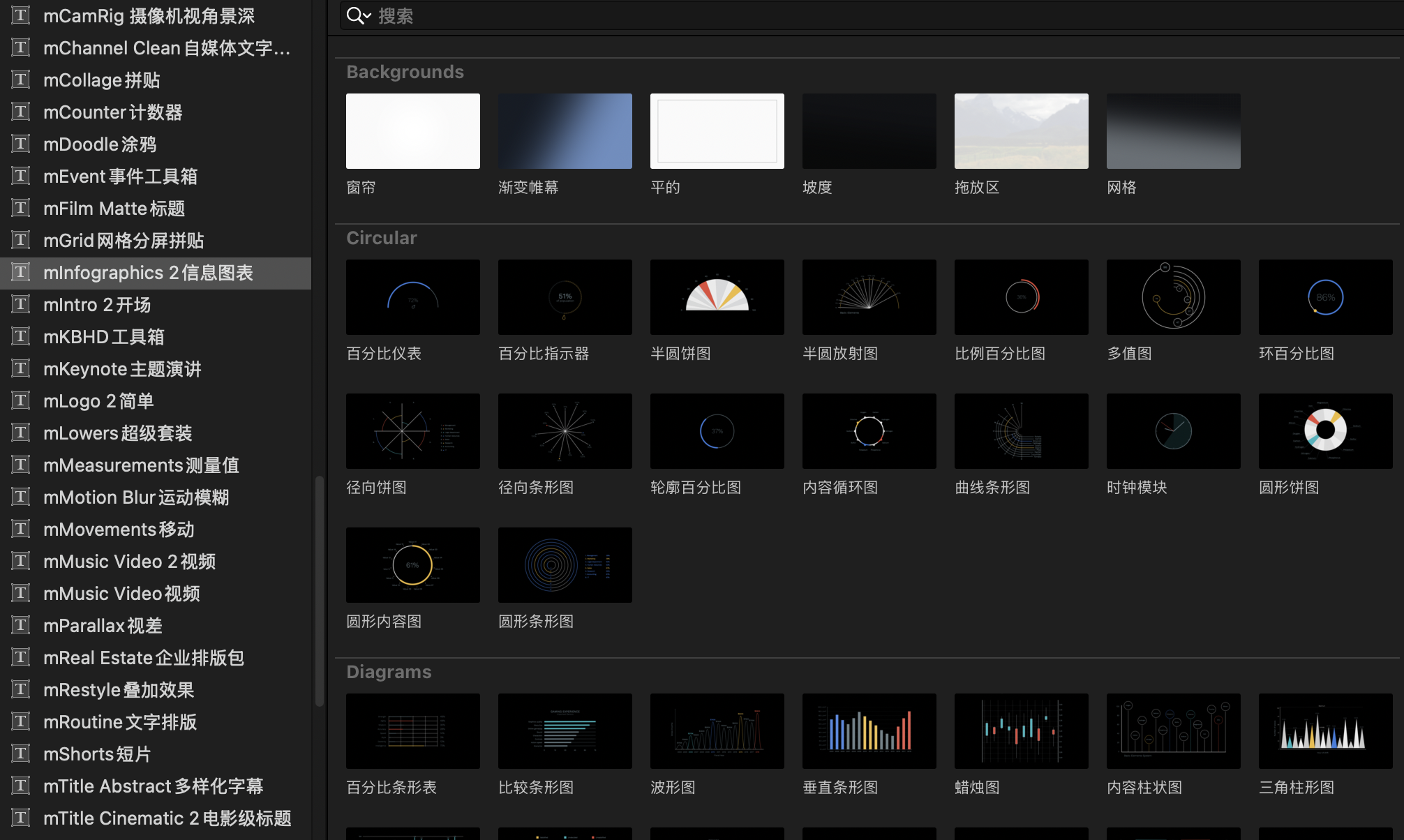Open mRestyle 叠加效果 category
Screen dimensions: 1404x840
156,689
